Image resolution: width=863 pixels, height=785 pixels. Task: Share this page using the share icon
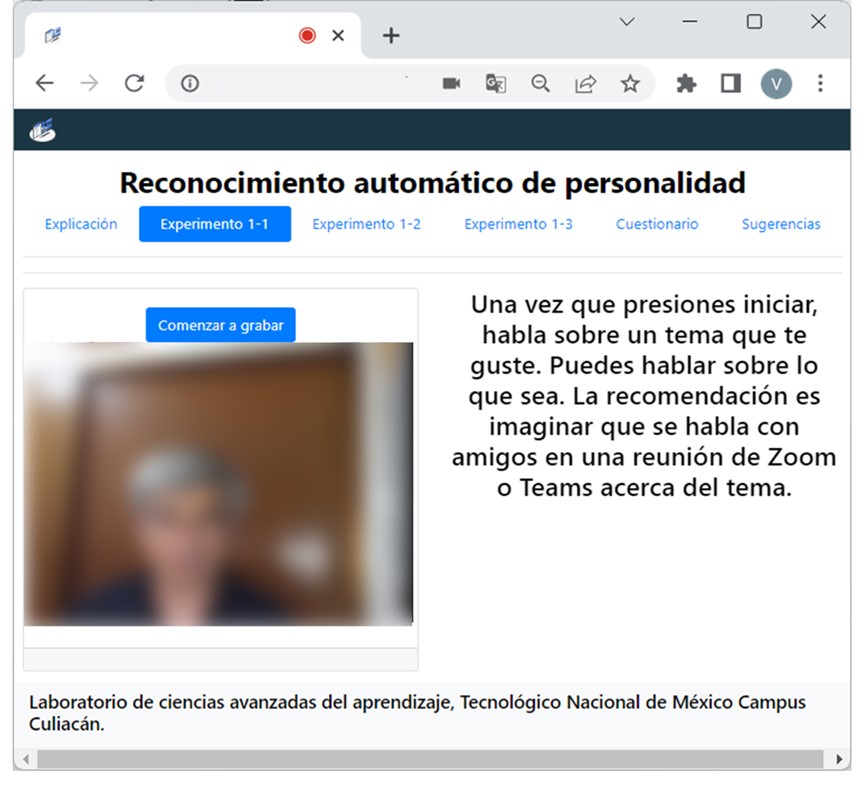[x=585, y=83]
